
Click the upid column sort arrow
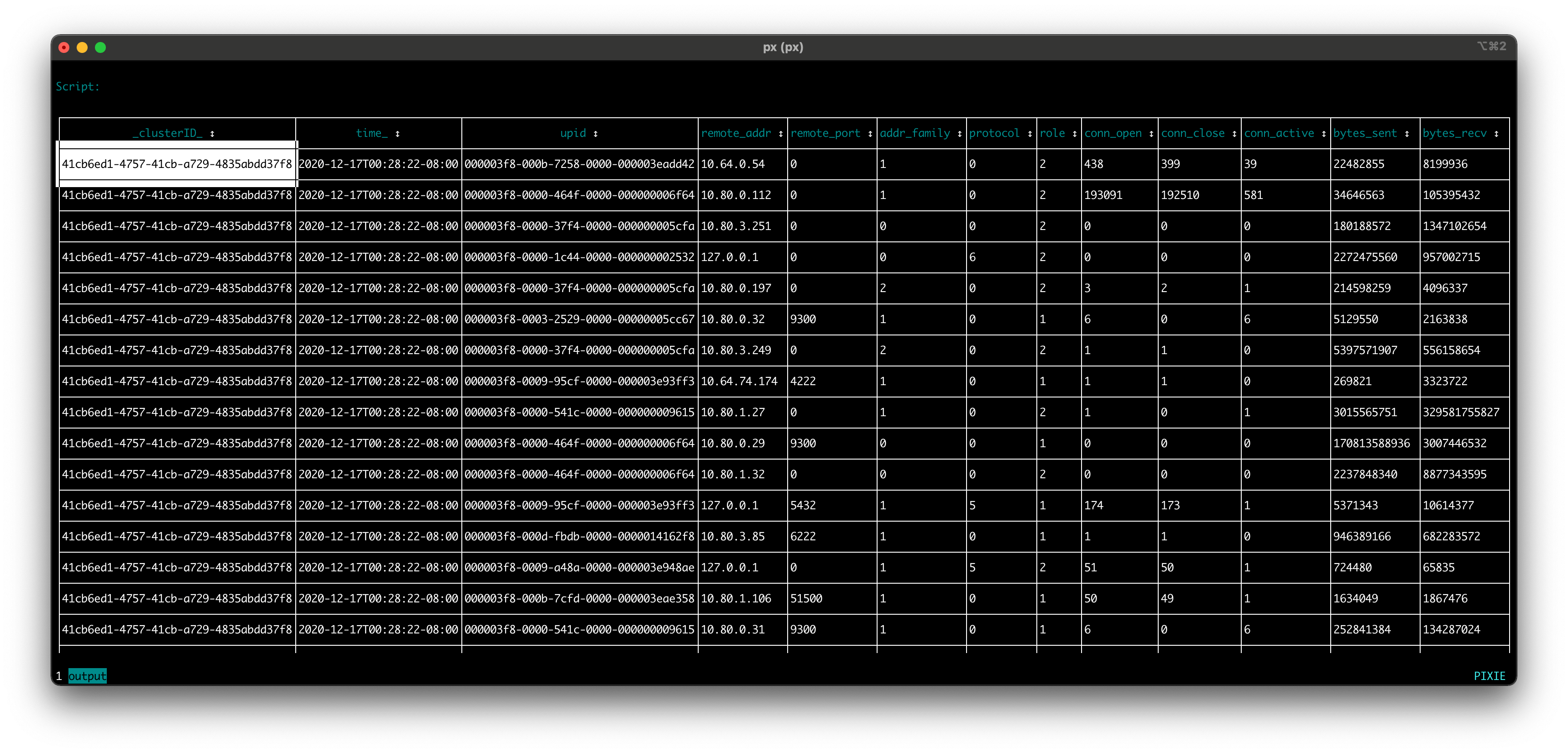tap(596, 134)
